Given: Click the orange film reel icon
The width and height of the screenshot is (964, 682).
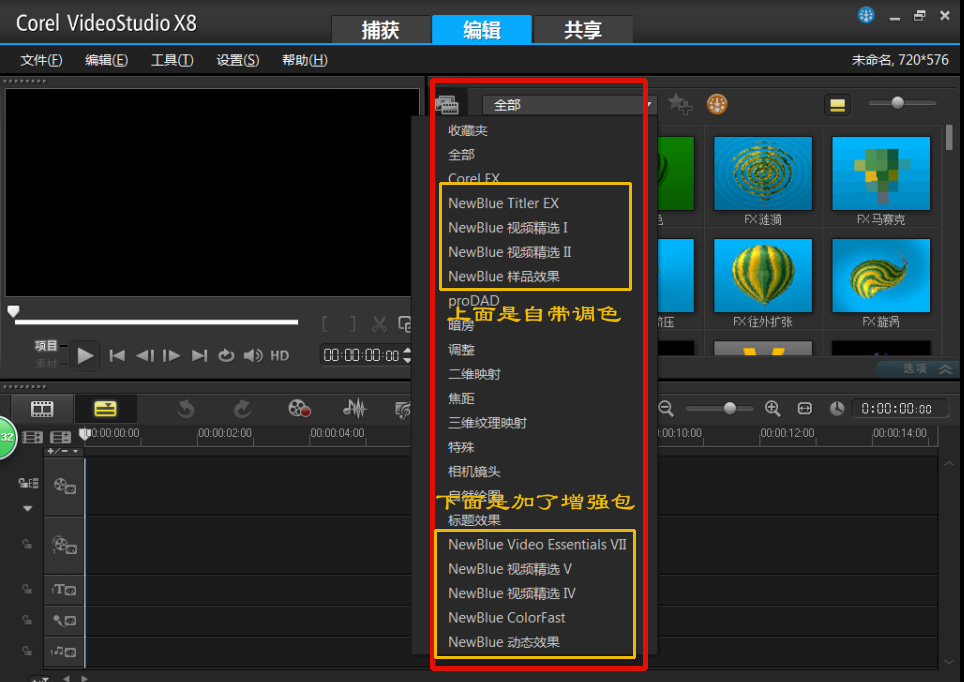Looking at the screenshot, I should tap(717, 104).
